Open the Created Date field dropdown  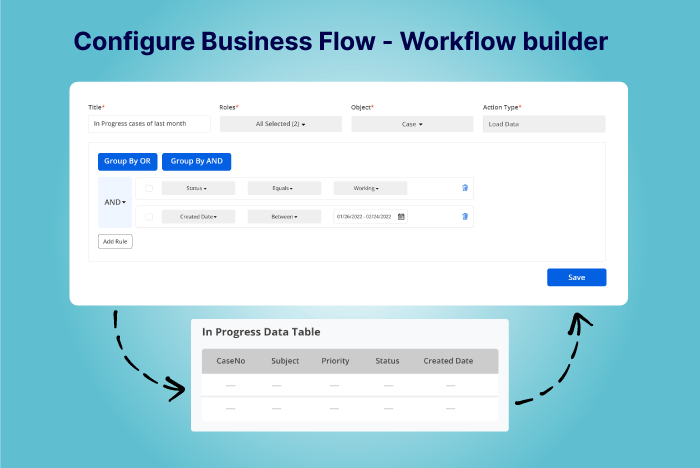click(x=197, y=216)
